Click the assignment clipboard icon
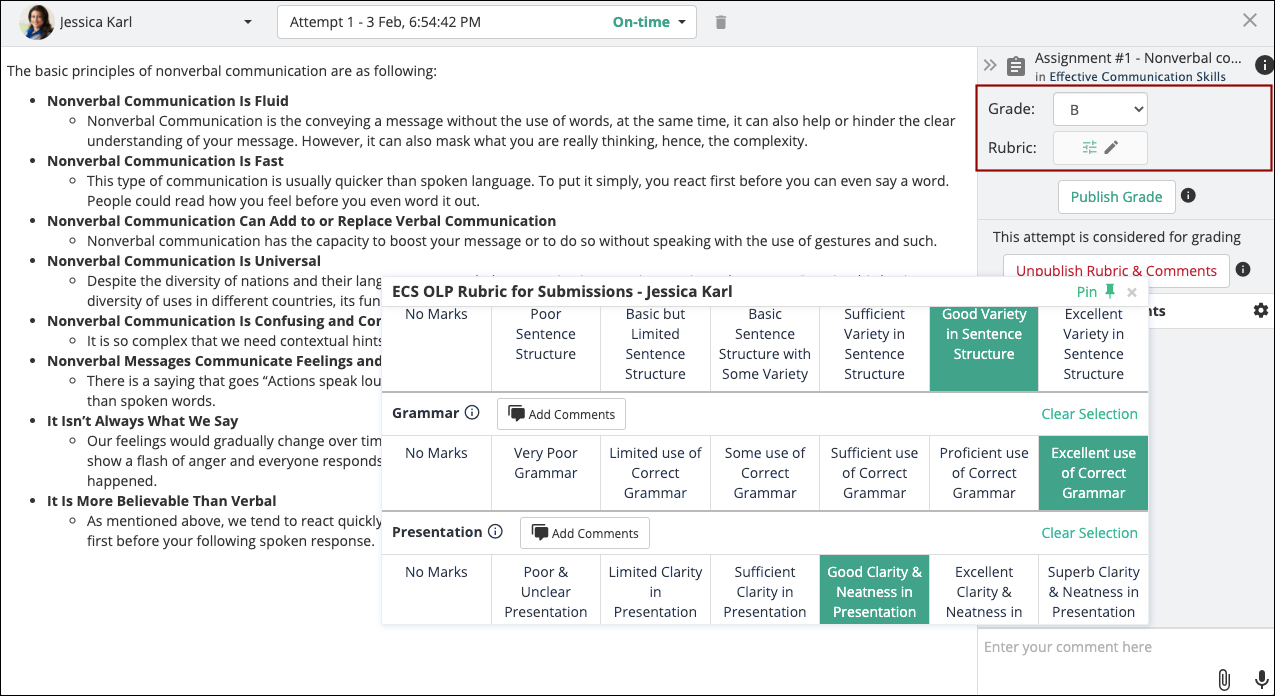This screenshot has height=696, width=1275. (1016, 67)
